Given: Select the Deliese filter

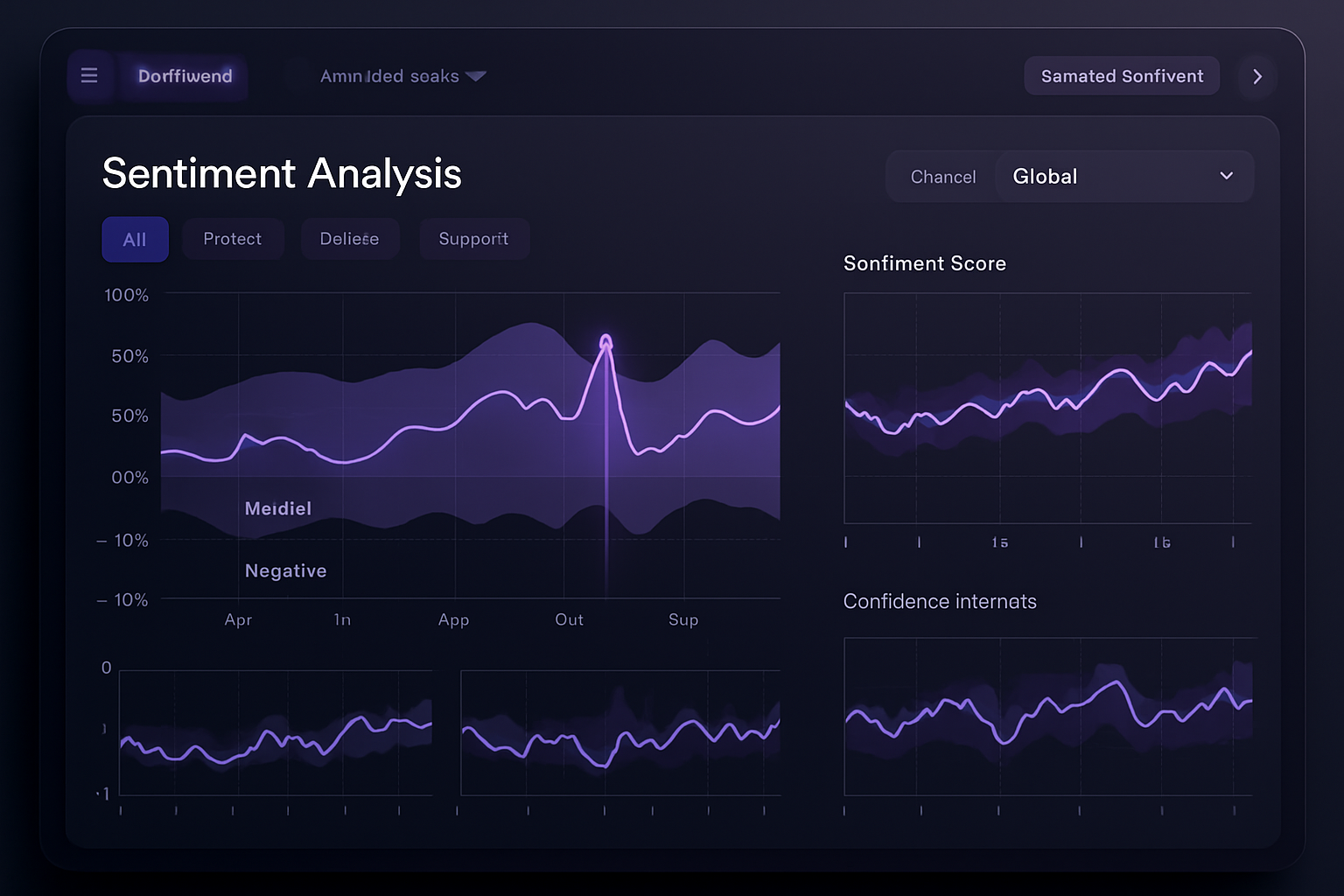Looking at the screenshot, I should pos(350,239).
